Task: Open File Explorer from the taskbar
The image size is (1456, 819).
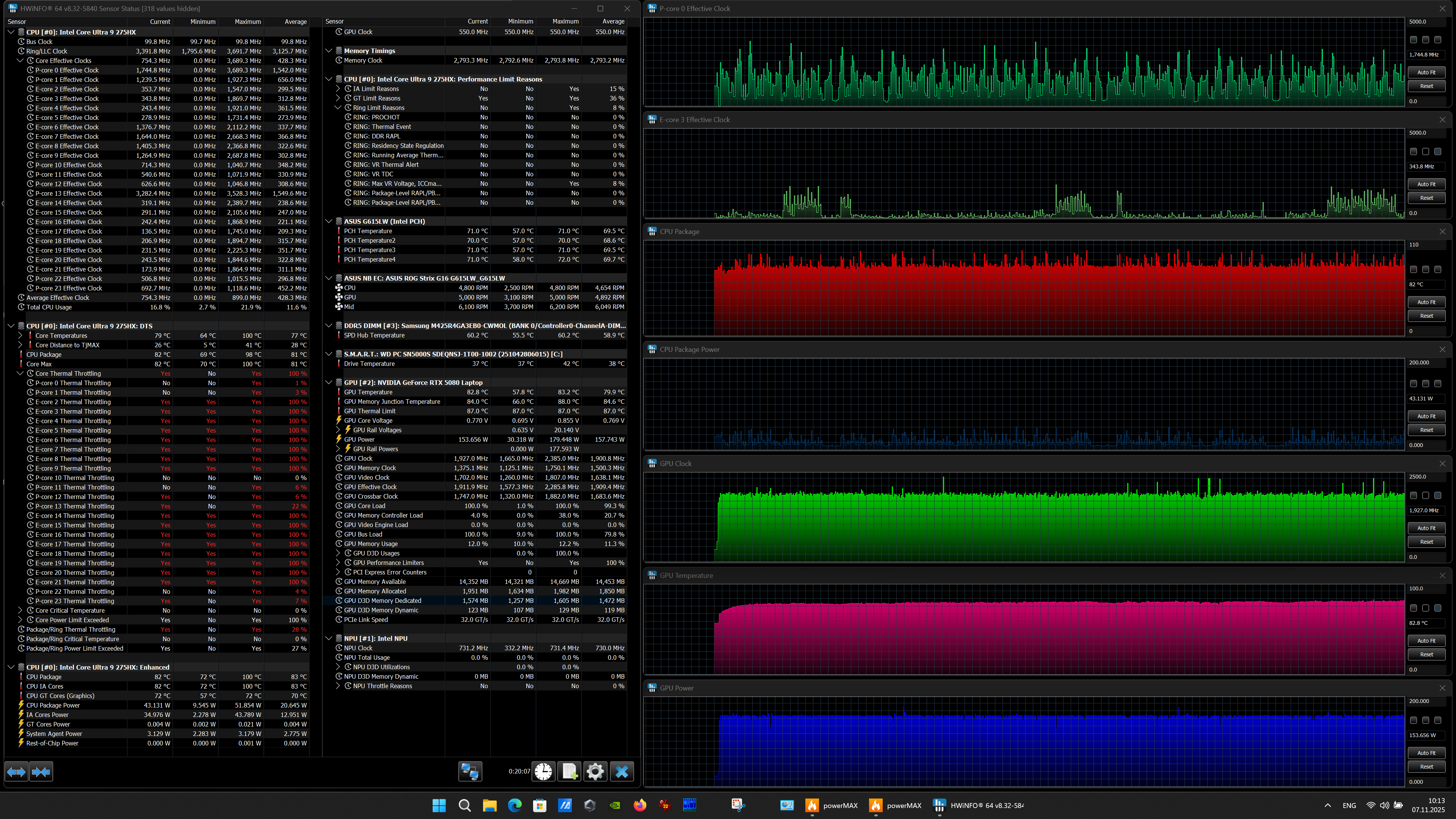Action: [x=490, y=805]
